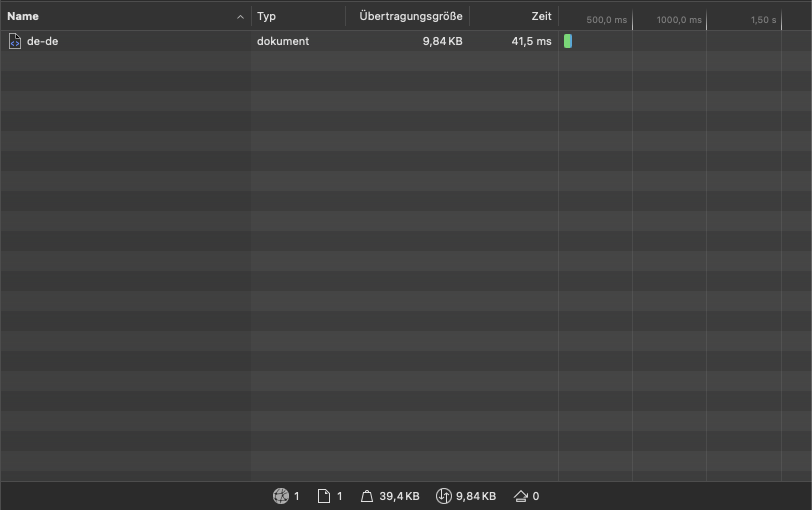Click the resource count page icon
The height and width of the screenshot is (510, 812).
pyautogui.click(x=324, y=496)
